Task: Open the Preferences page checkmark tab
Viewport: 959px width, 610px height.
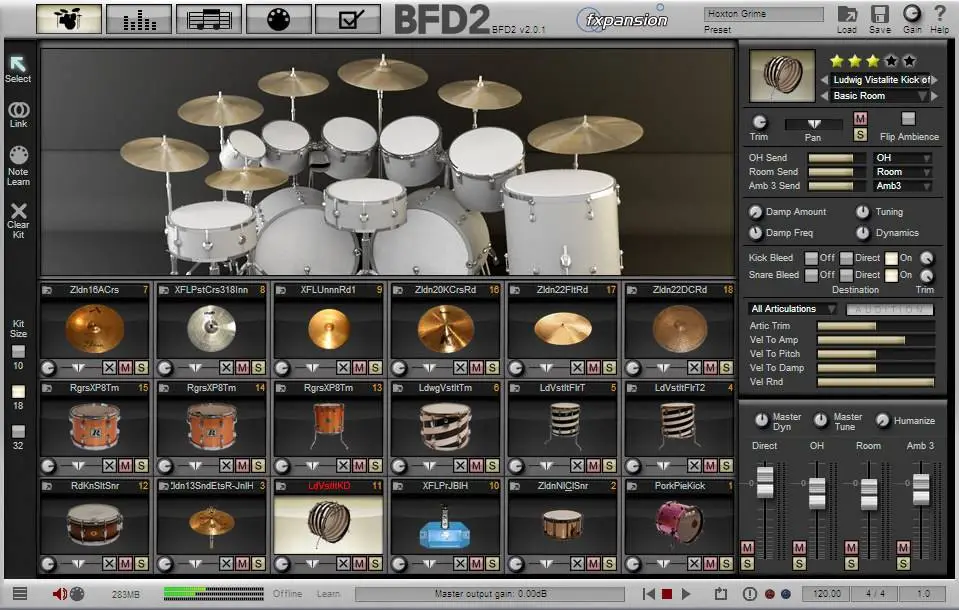Action: tap(347, 18)
